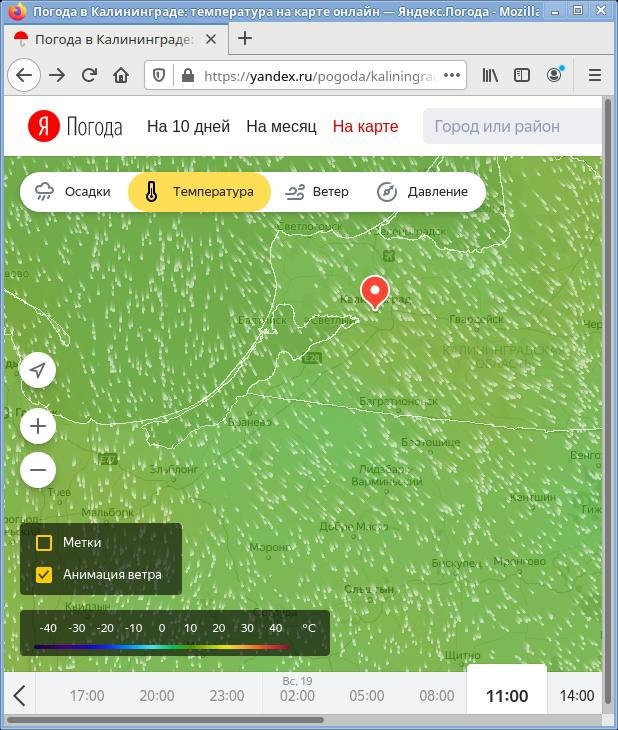
Task: Open the Firefox account icon
Action: 554,75
